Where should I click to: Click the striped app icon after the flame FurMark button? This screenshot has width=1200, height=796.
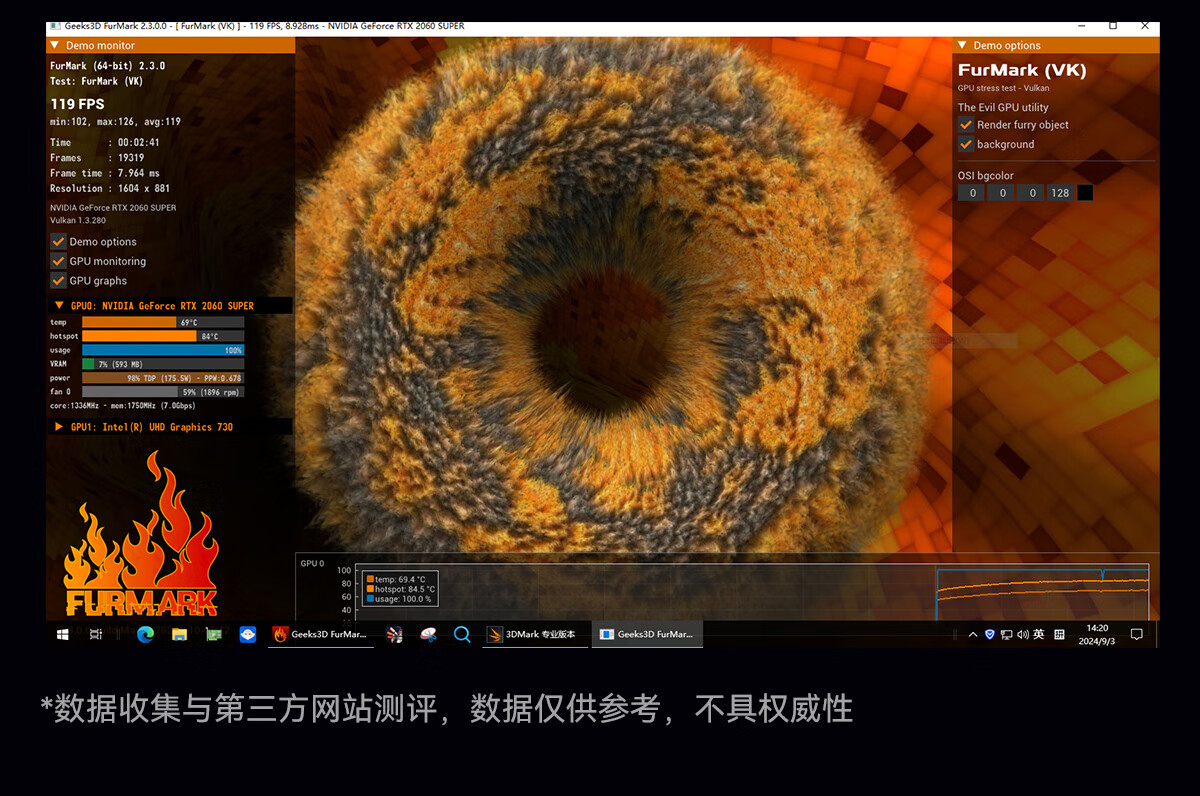pos(395,634)
